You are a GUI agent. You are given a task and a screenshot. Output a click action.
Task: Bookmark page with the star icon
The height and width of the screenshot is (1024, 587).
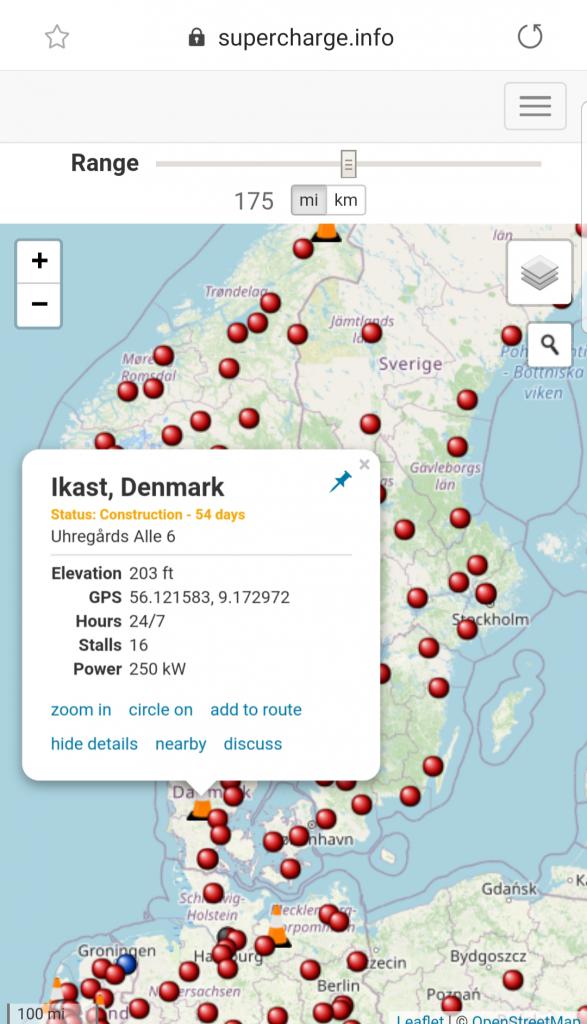coord(57,37)
